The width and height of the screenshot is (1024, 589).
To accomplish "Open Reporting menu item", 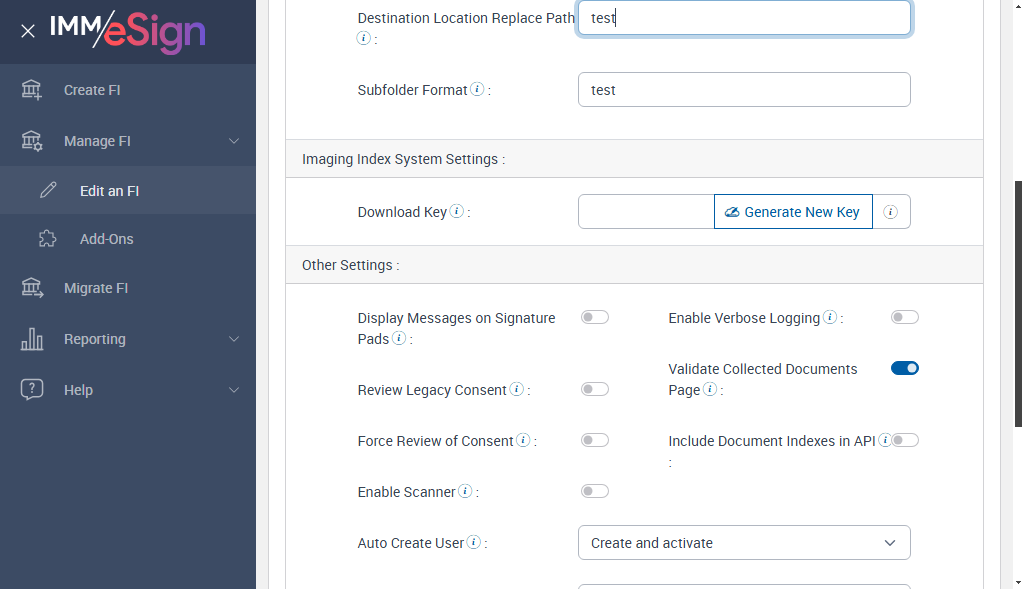I will pyautogui.click(x=128, y=339).
